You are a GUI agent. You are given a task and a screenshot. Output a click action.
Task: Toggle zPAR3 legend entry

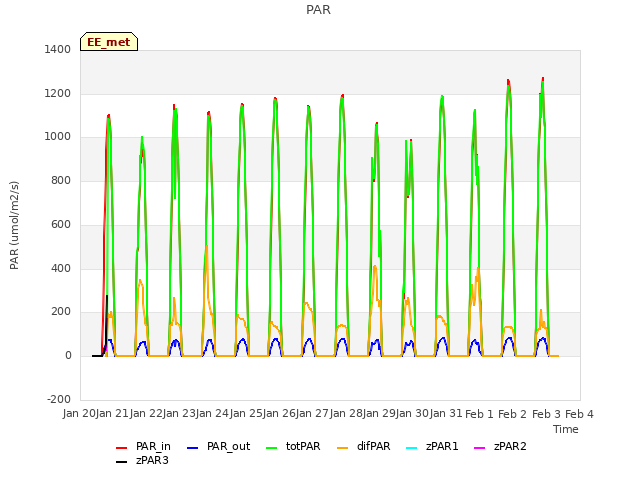[x=142, y=461]
